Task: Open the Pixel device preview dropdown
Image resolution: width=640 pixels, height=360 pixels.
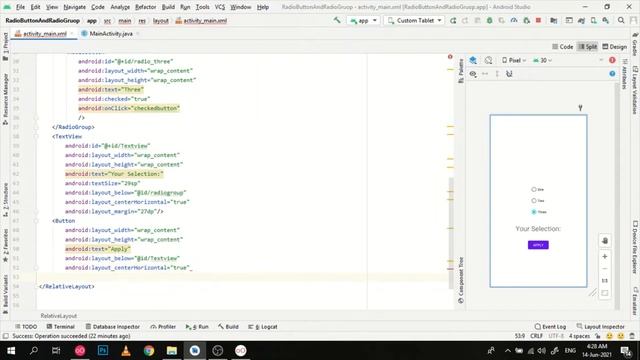Action: pos(514,60)
